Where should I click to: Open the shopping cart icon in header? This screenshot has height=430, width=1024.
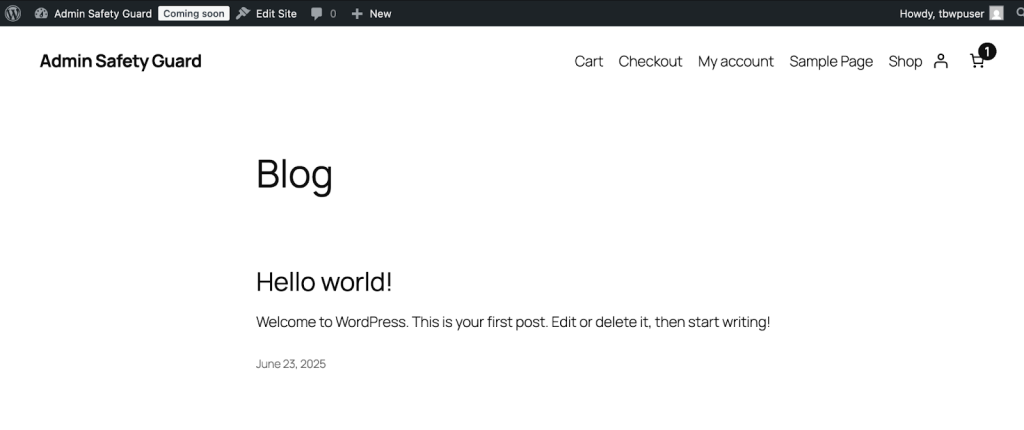coord(977,61)
